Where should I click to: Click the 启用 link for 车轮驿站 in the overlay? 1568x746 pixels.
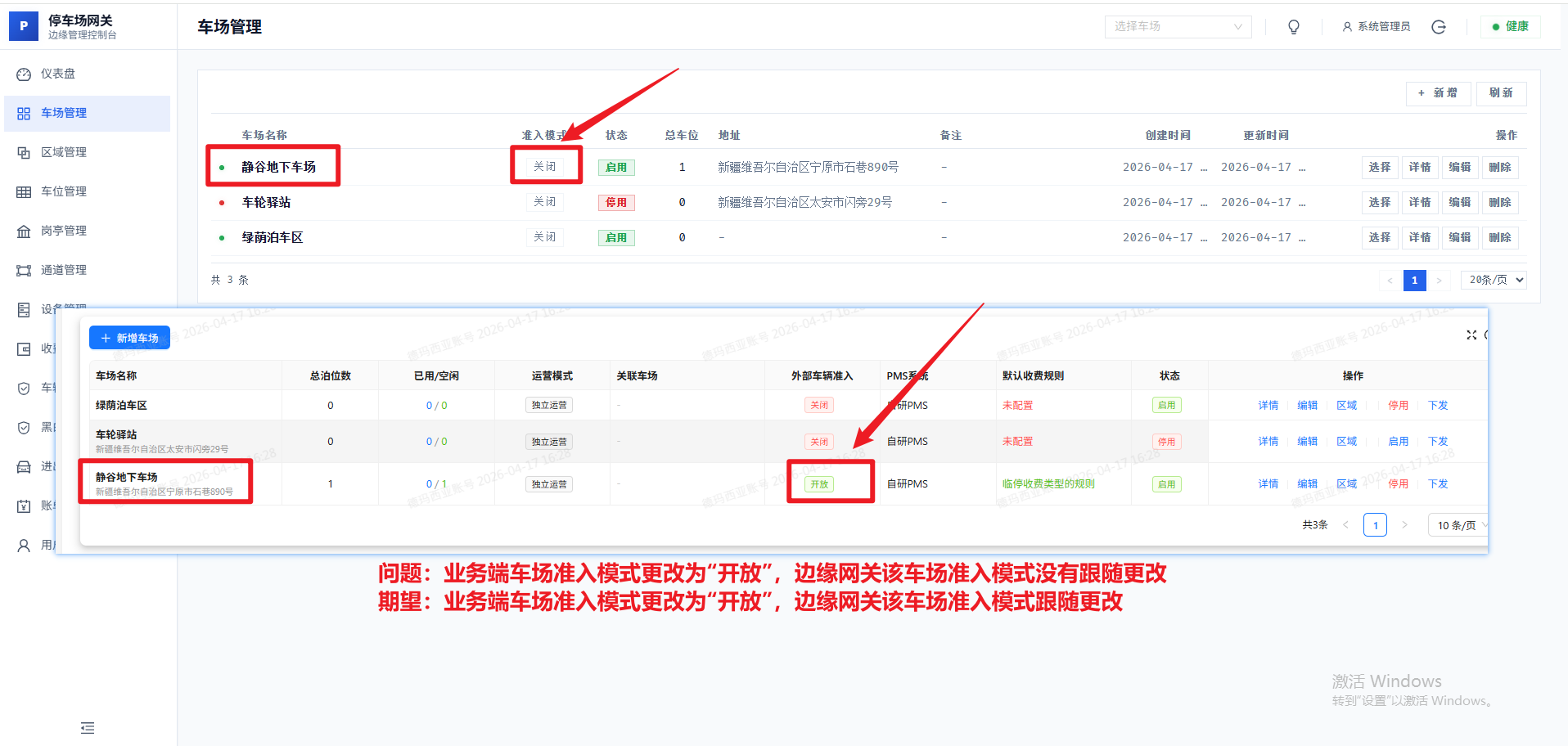[x=1398, y=442]
